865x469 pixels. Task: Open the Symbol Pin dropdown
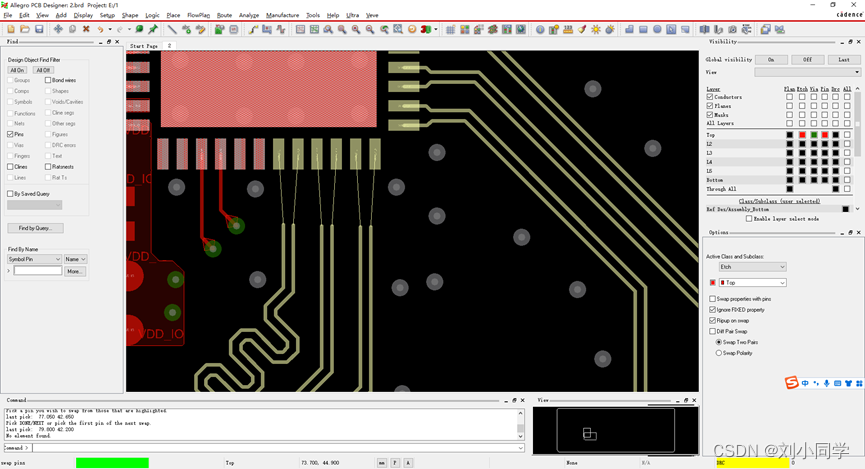(35, 259)
